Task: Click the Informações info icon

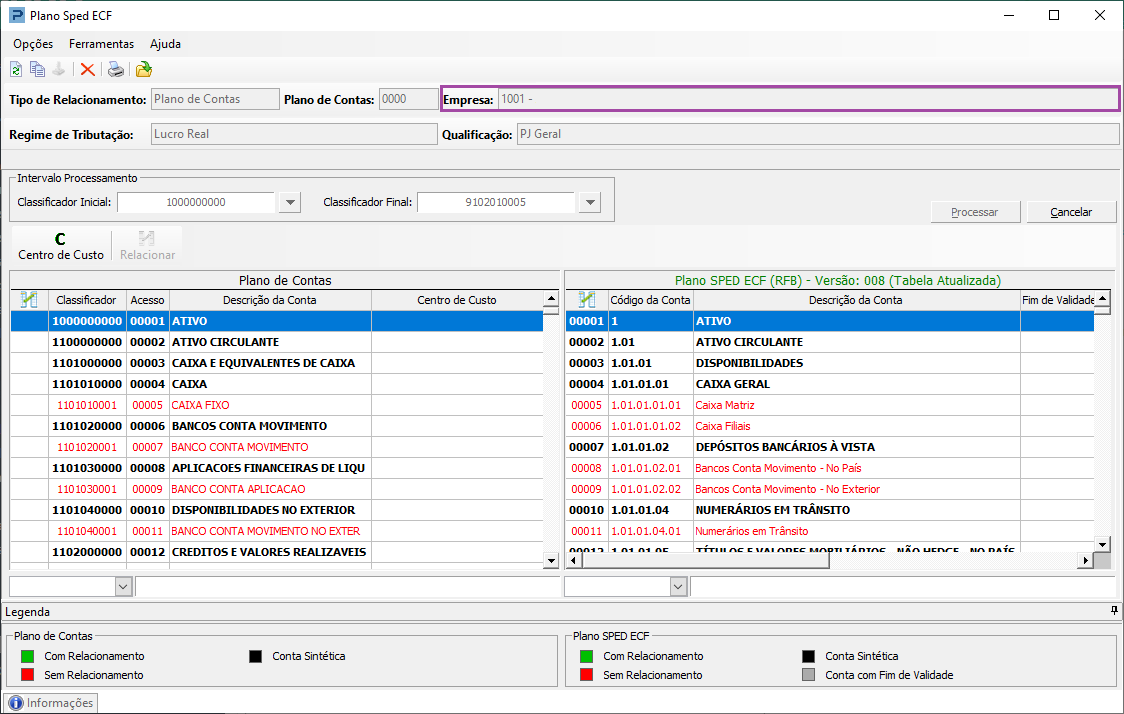Action: [x=16, y=703]
